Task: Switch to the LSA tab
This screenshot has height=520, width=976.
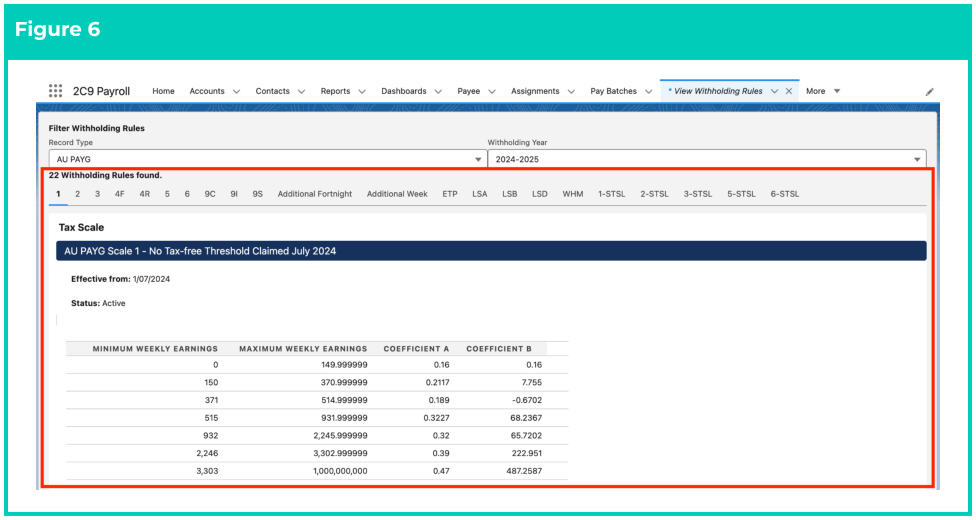Action: pos(479,194)
